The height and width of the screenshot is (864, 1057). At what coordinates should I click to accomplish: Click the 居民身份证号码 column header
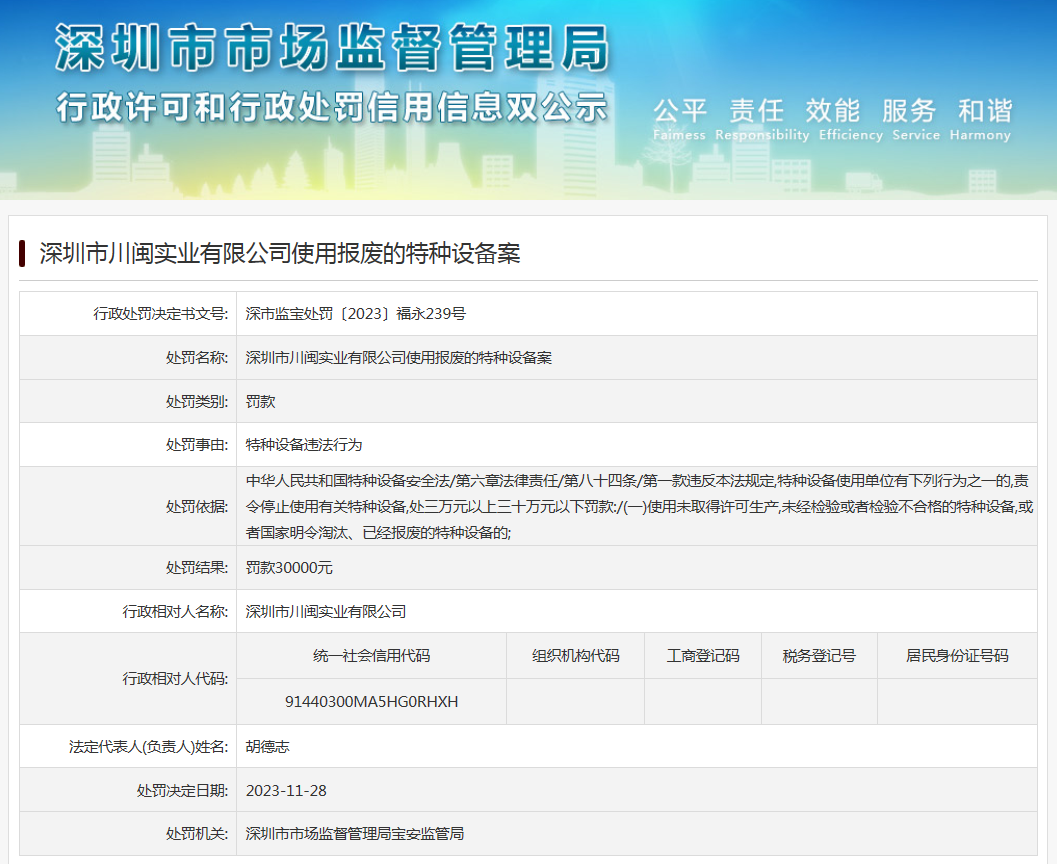[x=957, y=656]
